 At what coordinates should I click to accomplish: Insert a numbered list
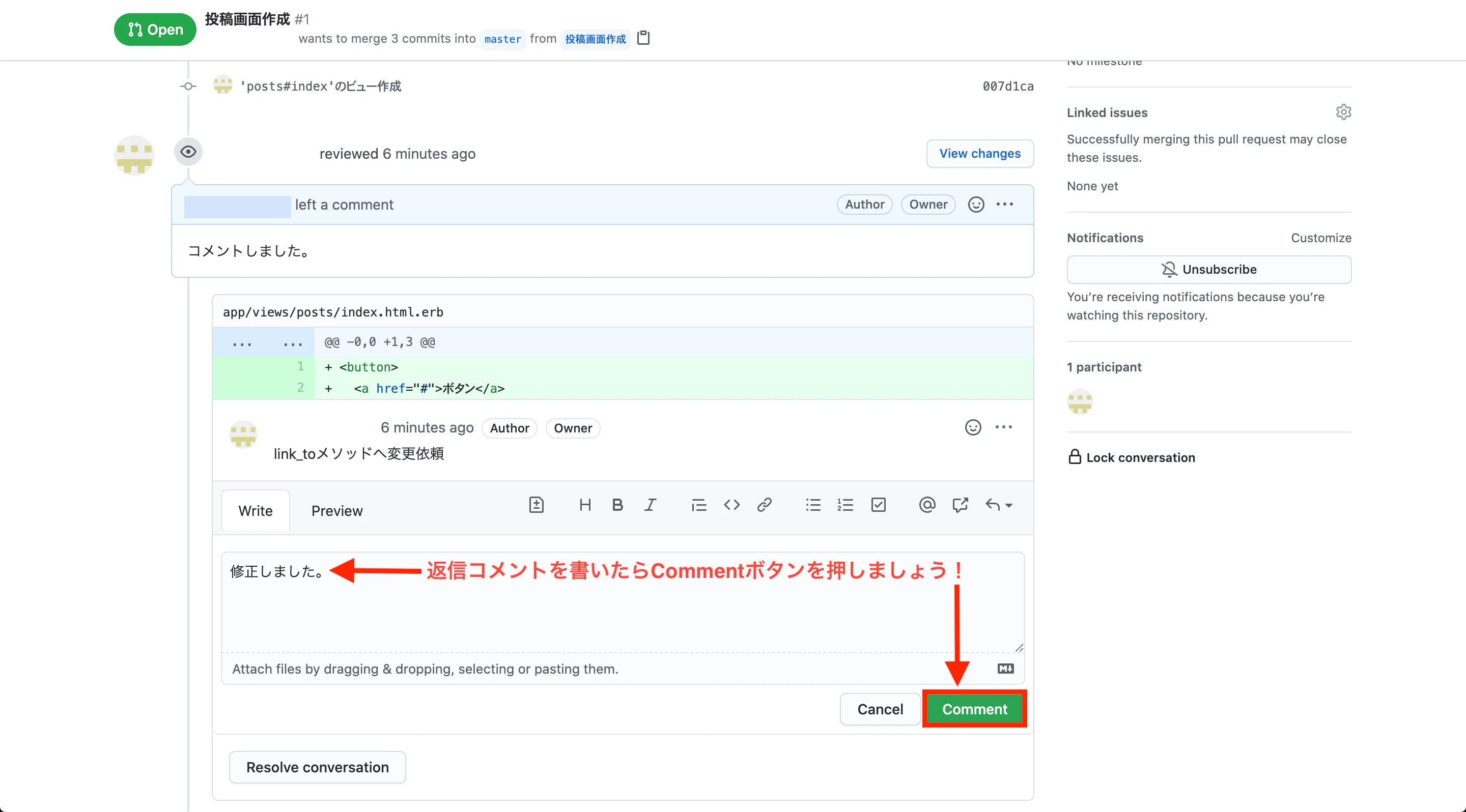point(845,505)
